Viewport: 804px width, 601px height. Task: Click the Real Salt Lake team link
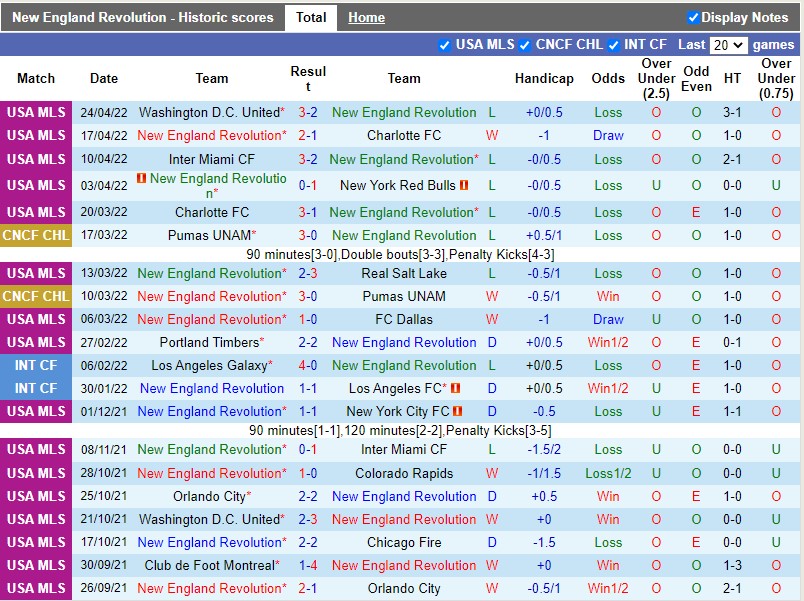click(x=404, y=273)
